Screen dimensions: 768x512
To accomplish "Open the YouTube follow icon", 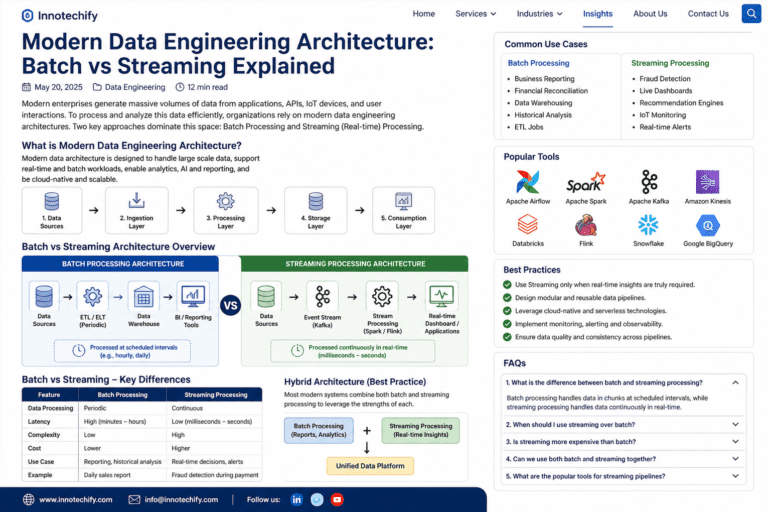I will 337,500.
